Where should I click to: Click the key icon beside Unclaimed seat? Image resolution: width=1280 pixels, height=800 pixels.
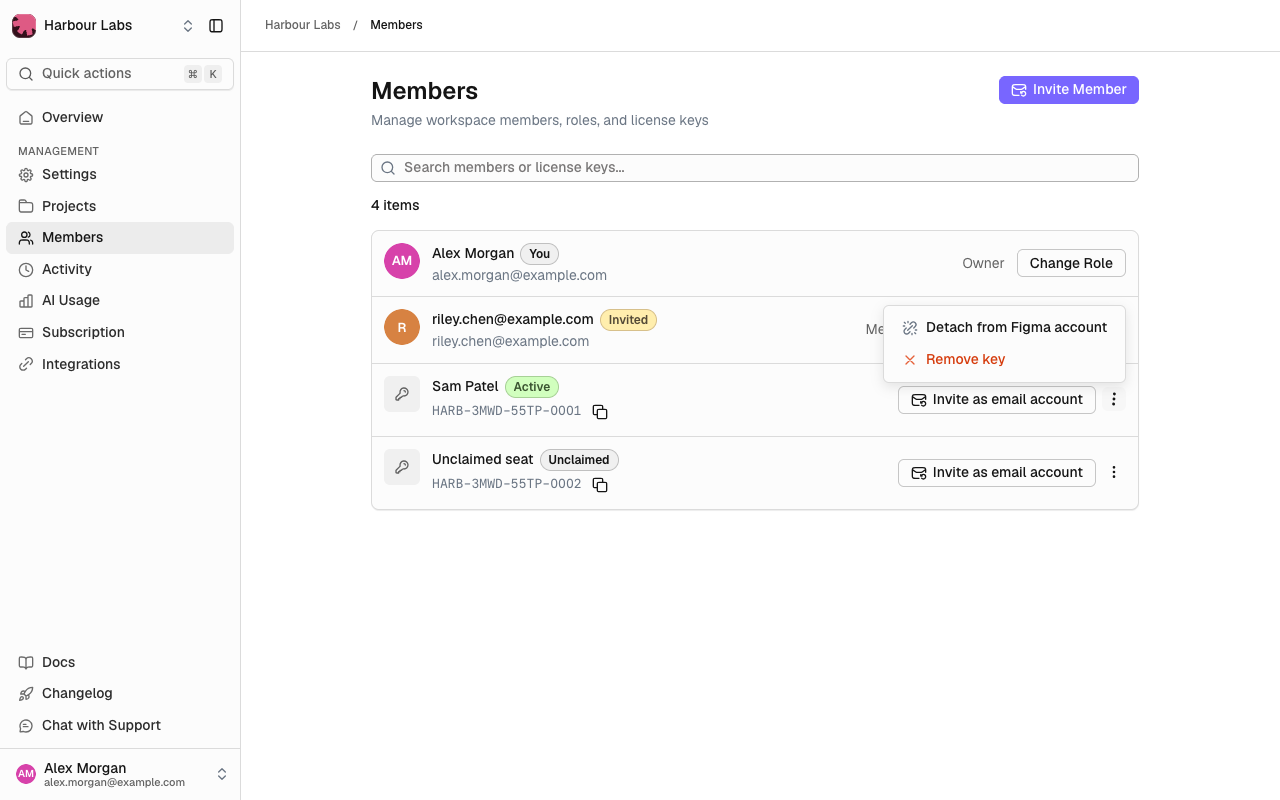[x=402, y=467]
